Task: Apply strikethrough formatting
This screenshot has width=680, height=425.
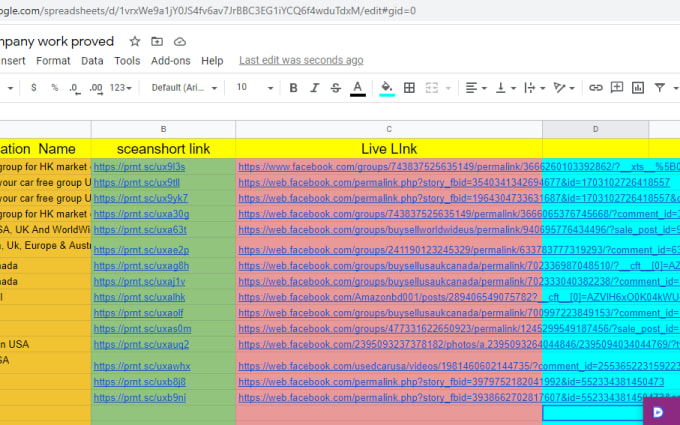Action: pos(336,88)
